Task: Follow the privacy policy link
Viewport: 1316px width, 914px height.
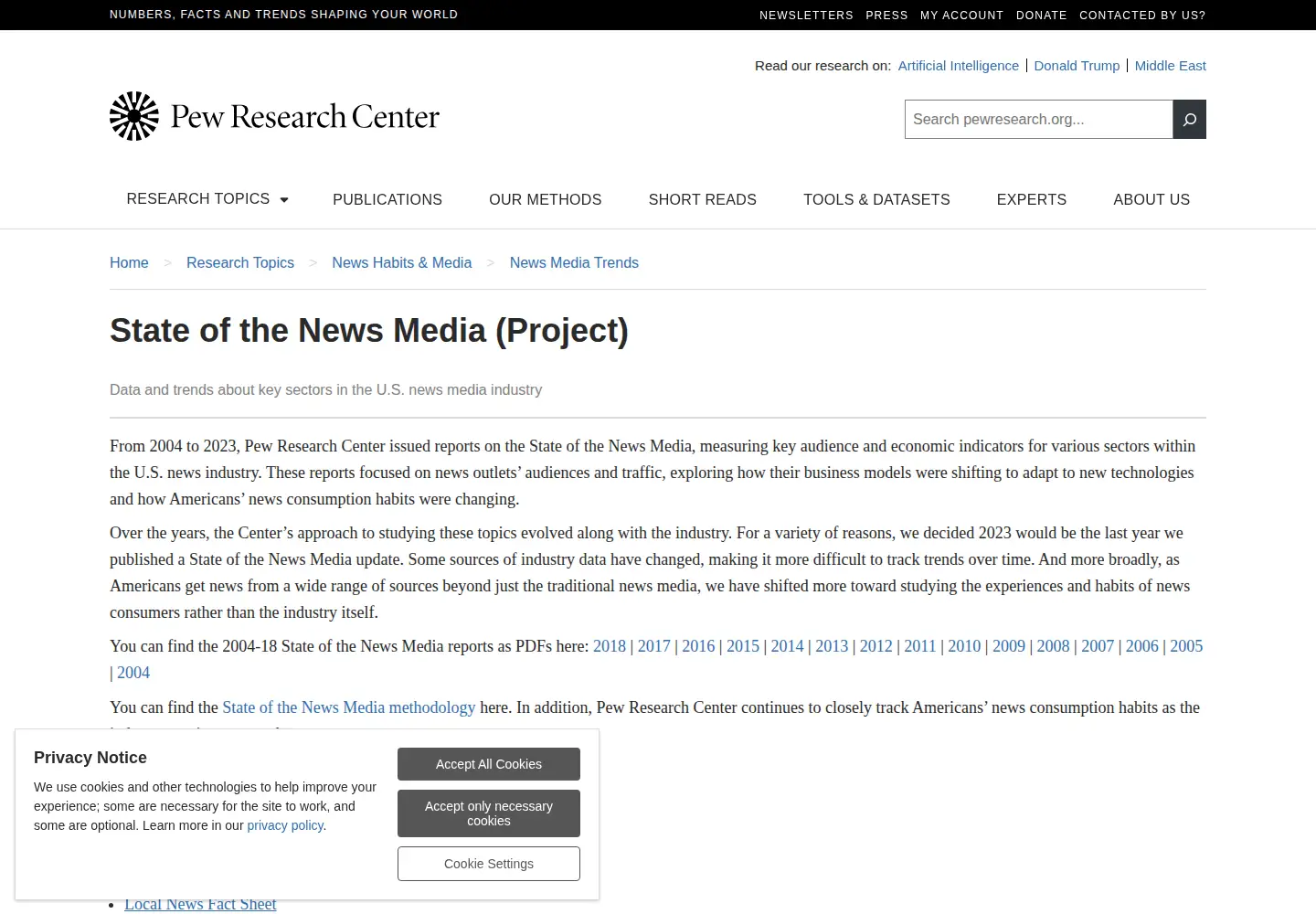Action: point(285,825)
